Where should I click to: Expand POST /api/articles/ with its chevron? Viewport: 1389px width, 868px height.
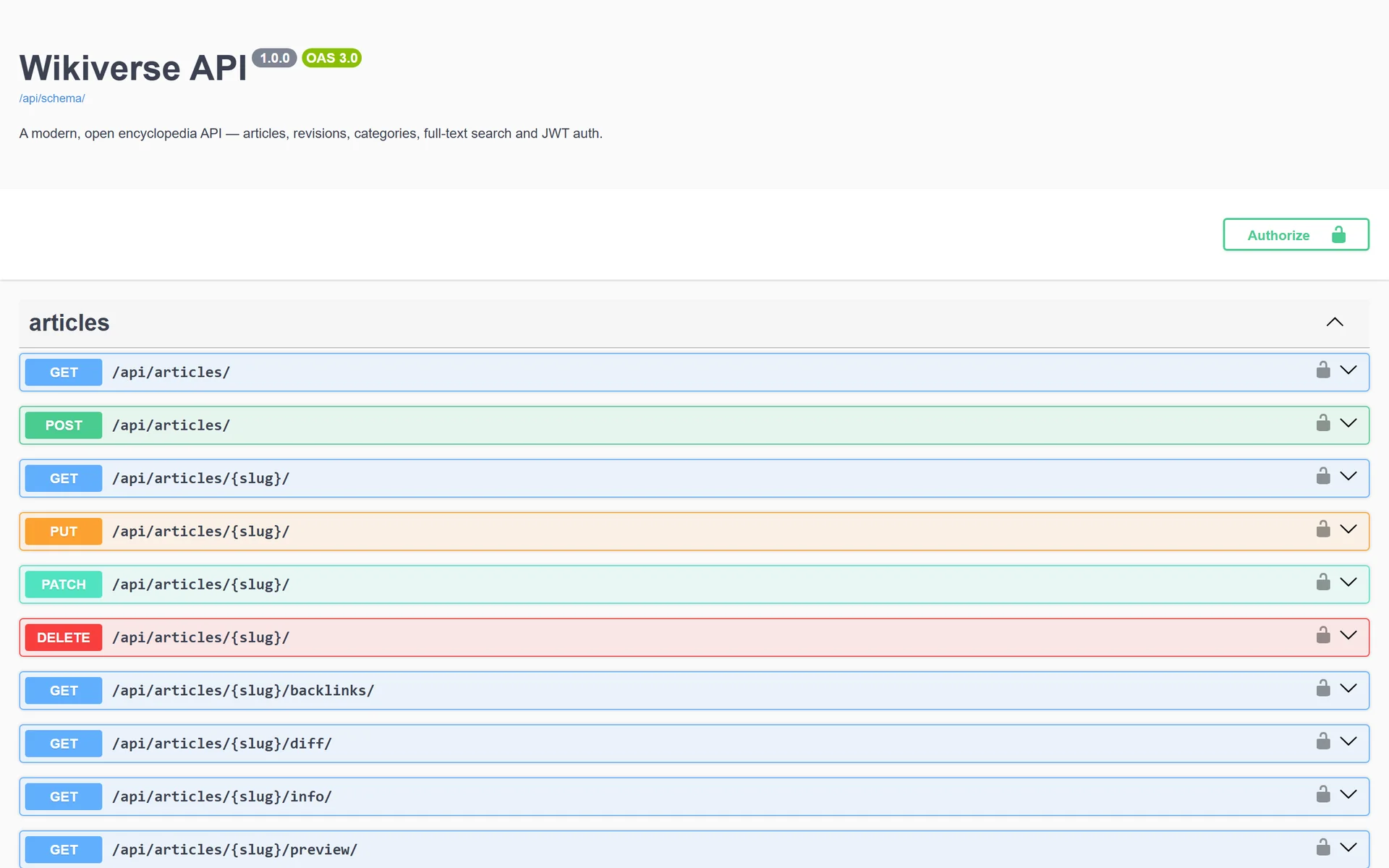[1348, 422]
